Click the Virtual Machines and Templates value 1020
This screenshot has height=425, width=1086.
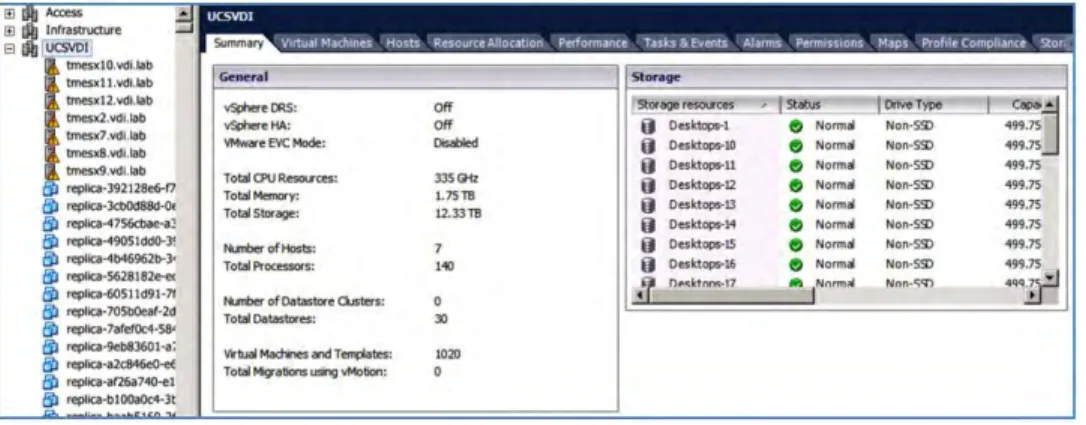point(447,354)
